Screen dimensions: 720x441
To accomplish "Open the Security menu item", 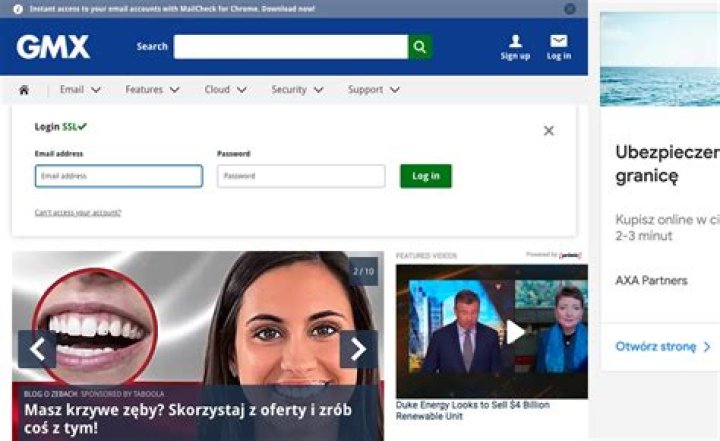I will pyautogui.click(x=297, y=90).
